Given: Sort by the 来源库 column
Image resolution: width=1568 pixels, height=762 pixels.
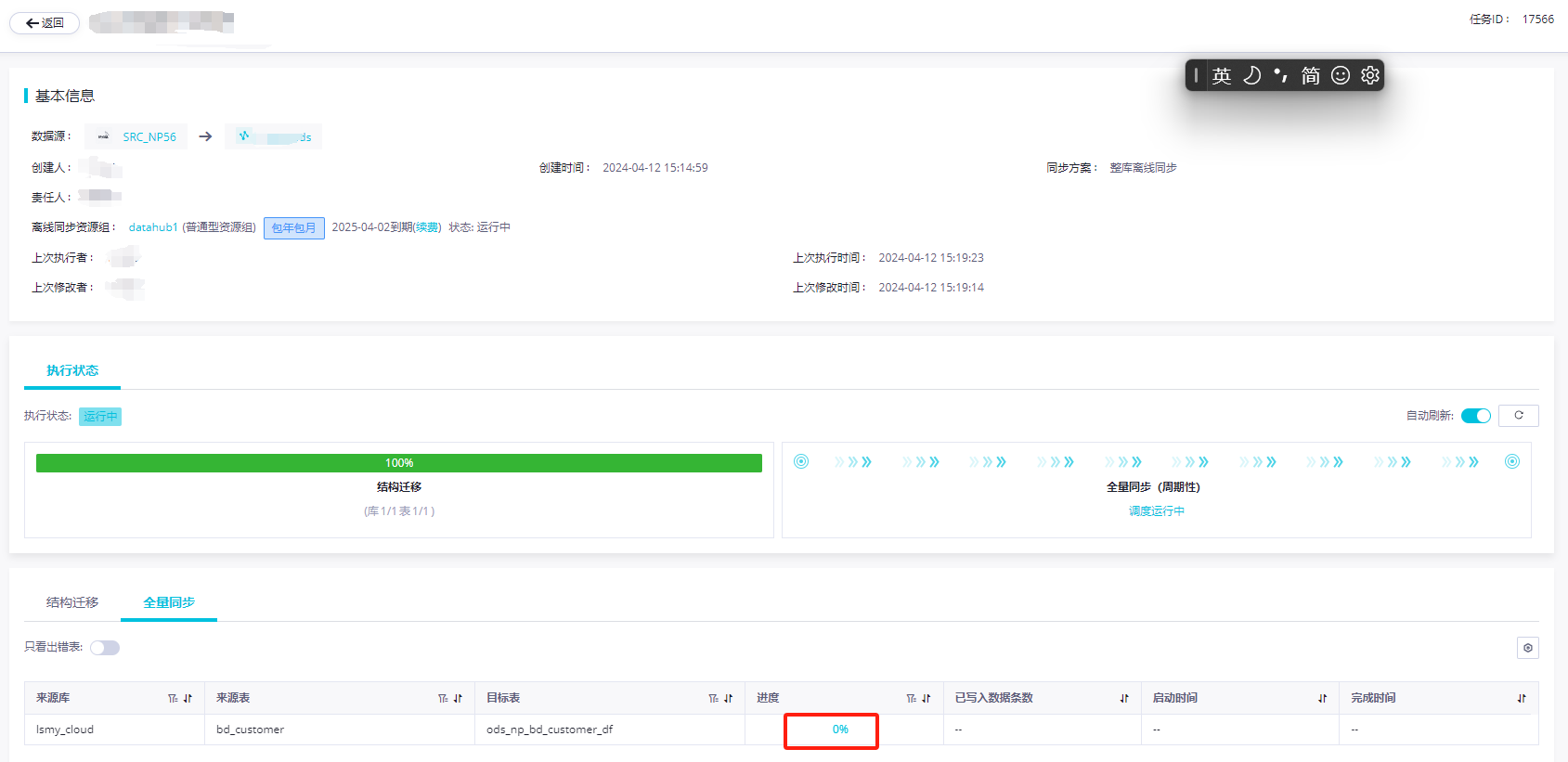Looking at the screenshot, I should (x=188, y=699).
